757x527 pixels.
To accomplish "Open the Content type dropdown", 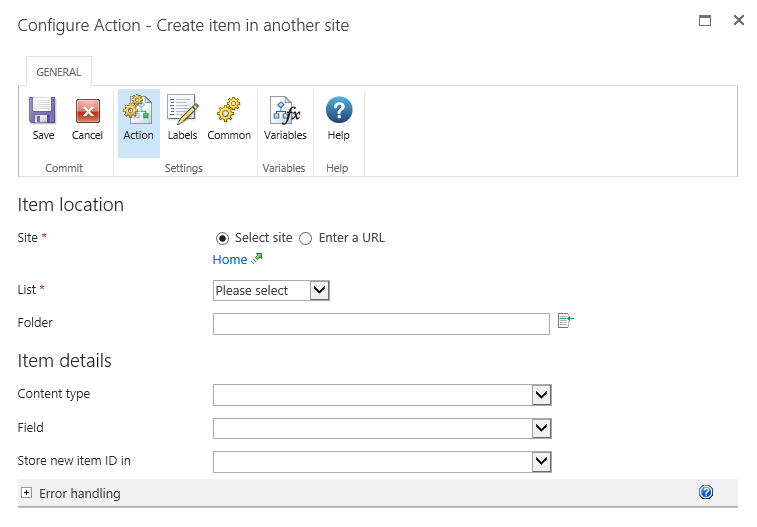I will click(x=382, y=395).
